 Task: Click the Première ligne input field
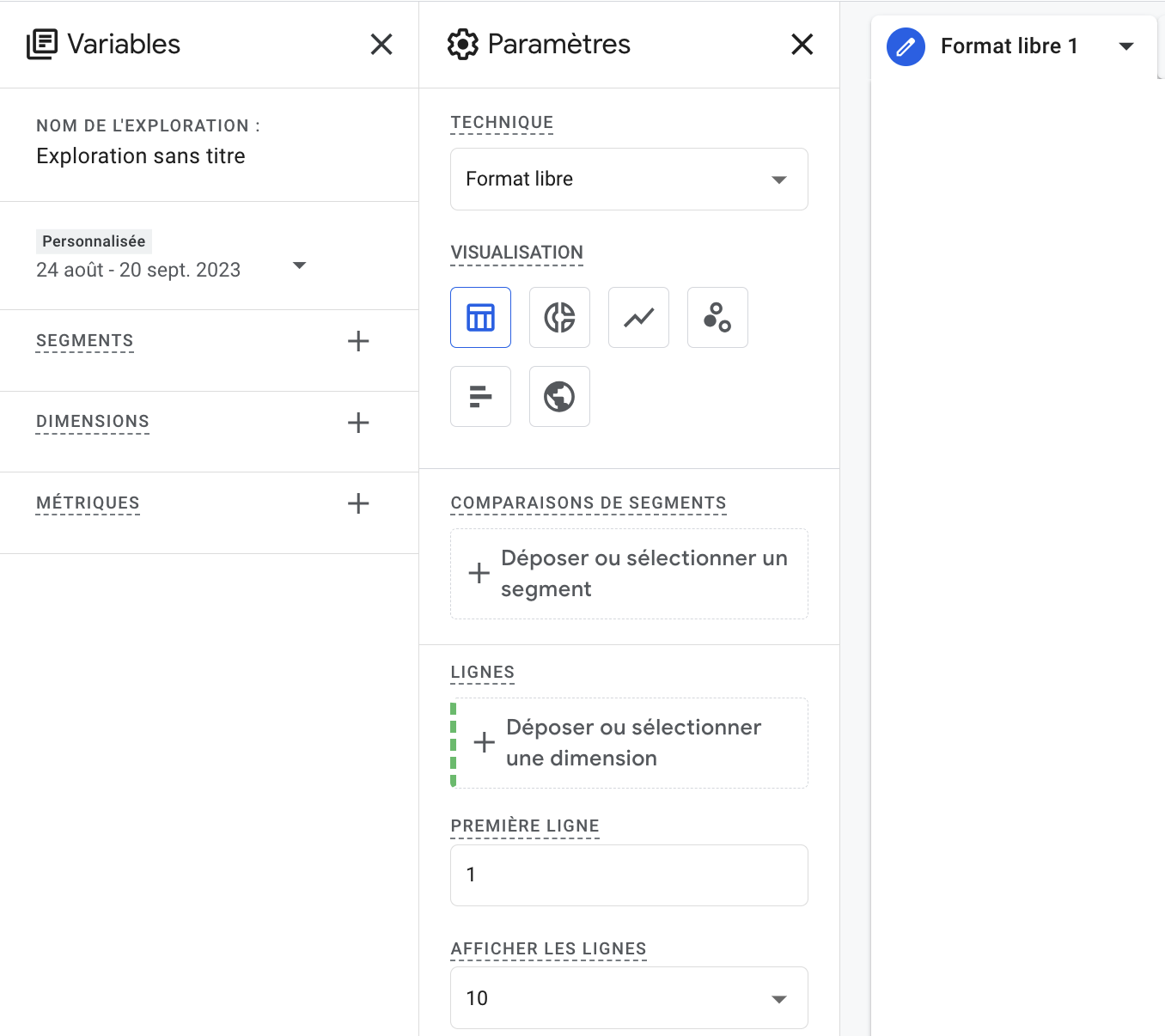point(629,875)
